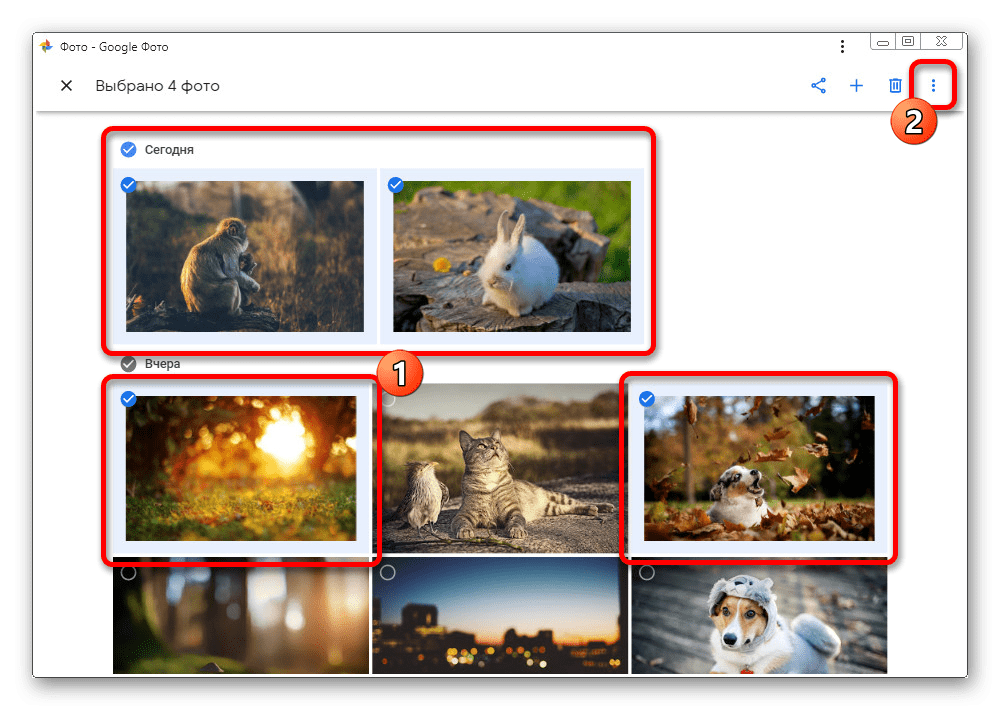The image size is (1000, 710).
Task: Toggle the Вчера date group checkbox
Action: click(x=128, y=364)
